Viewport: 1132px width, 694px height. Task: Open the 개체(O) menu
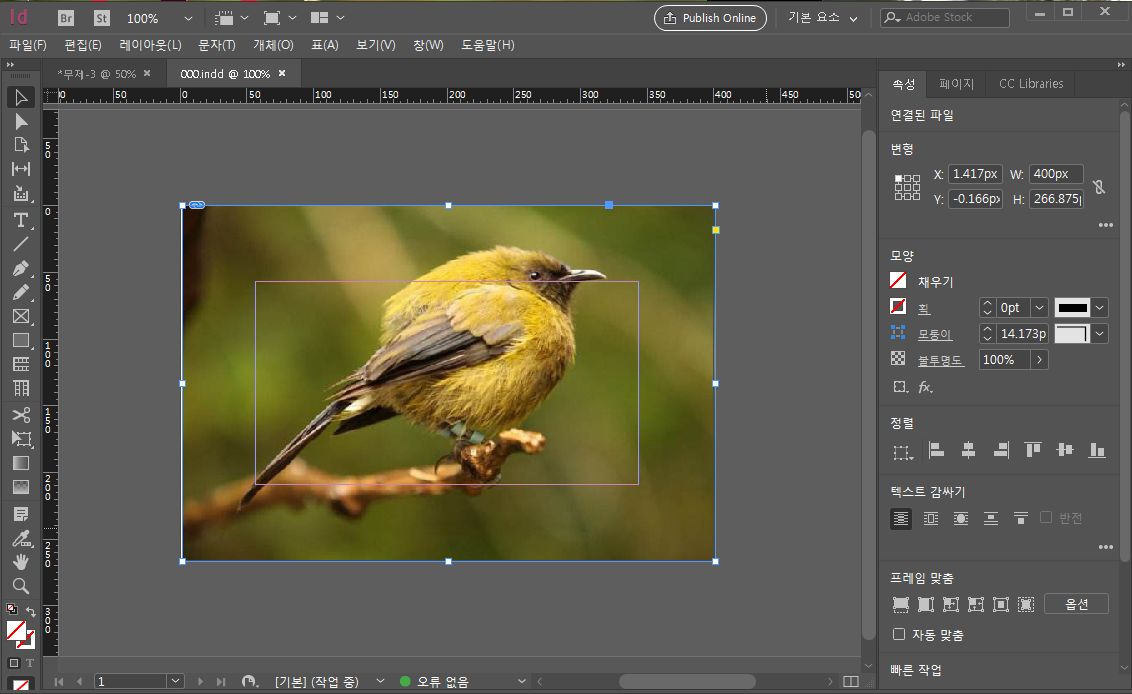273,45
